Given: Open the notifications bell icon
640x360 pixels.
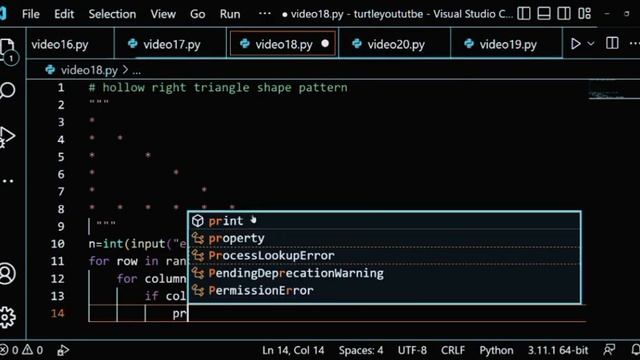Looking at the screenshot, I should click(636, 350).
